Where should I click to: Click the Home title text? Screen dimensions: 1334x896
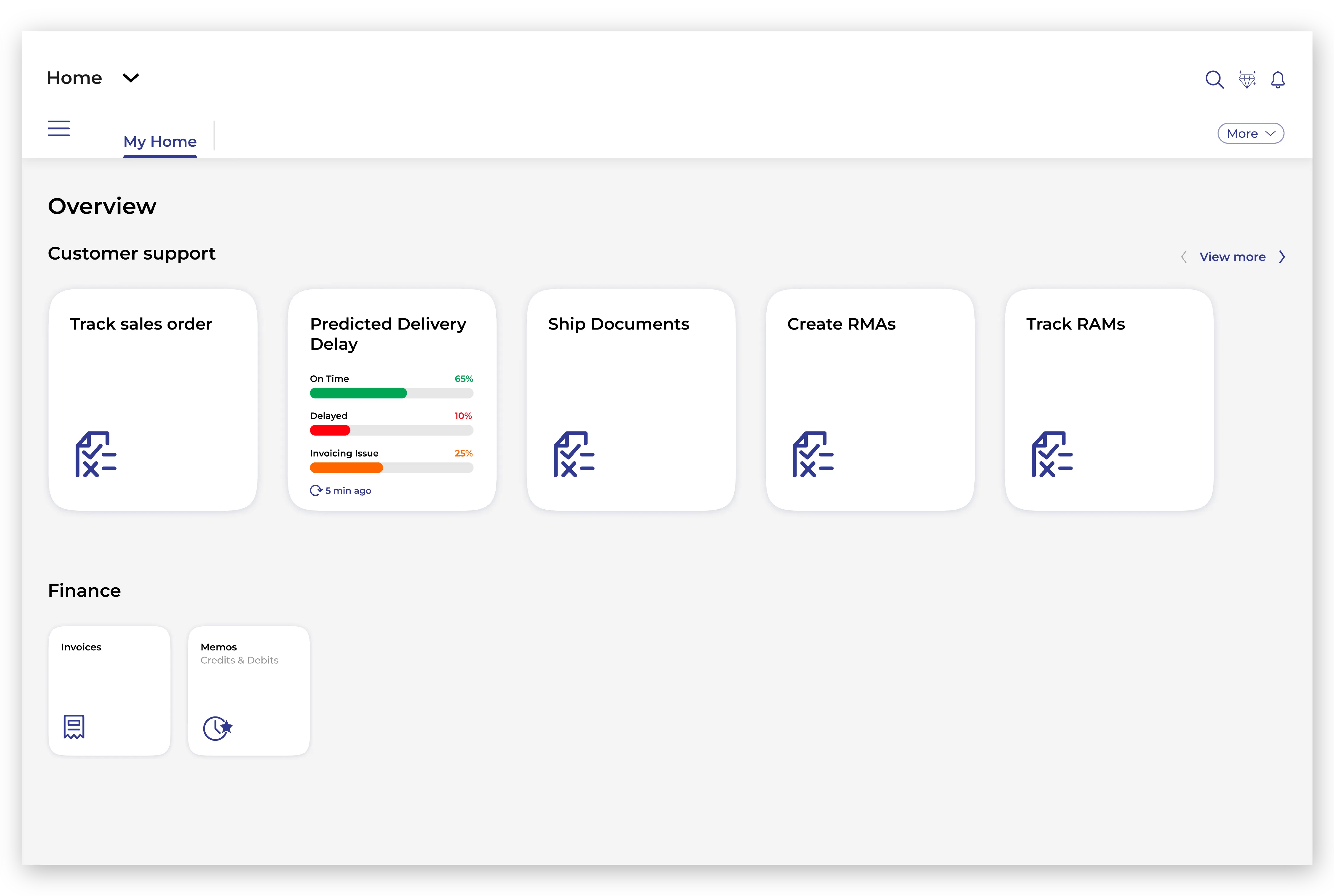point(74,78)
